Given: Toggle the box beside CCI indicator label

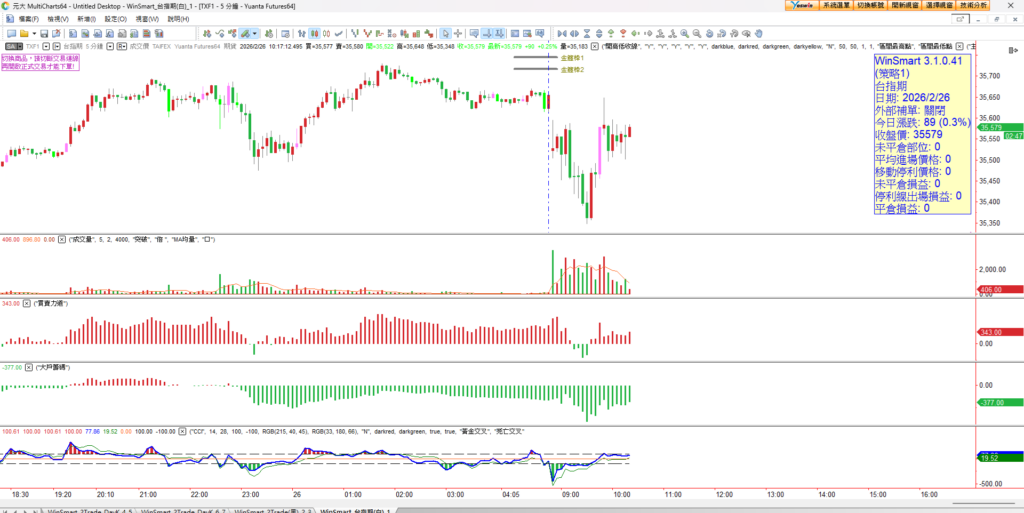Looking at the screenshot, I should tap(184, 431).
